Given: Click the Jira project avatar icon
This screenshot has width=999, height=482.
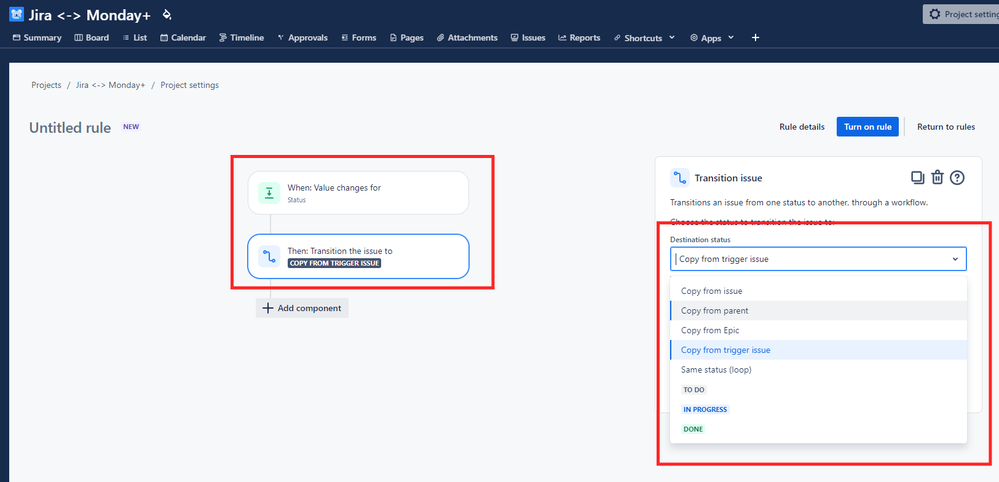Looking at the screenshot, I should click(17, 14).
